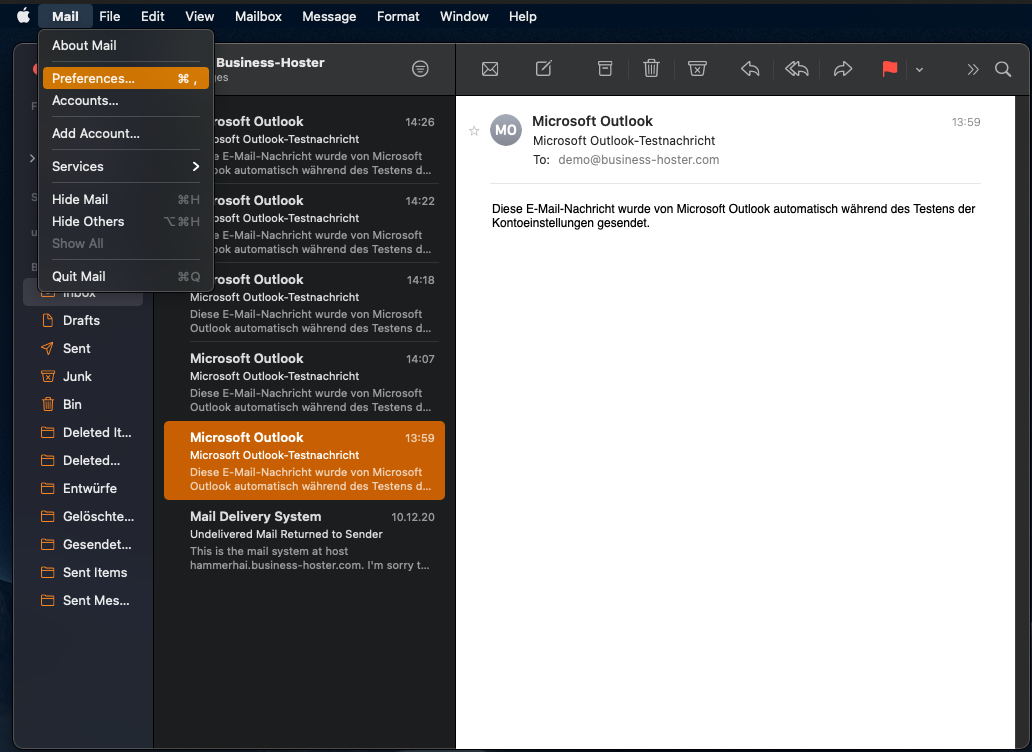Click demo@business-hoster.com recipient address
1032x752 pixels.
pyautogui.click(x=638, y=160)
